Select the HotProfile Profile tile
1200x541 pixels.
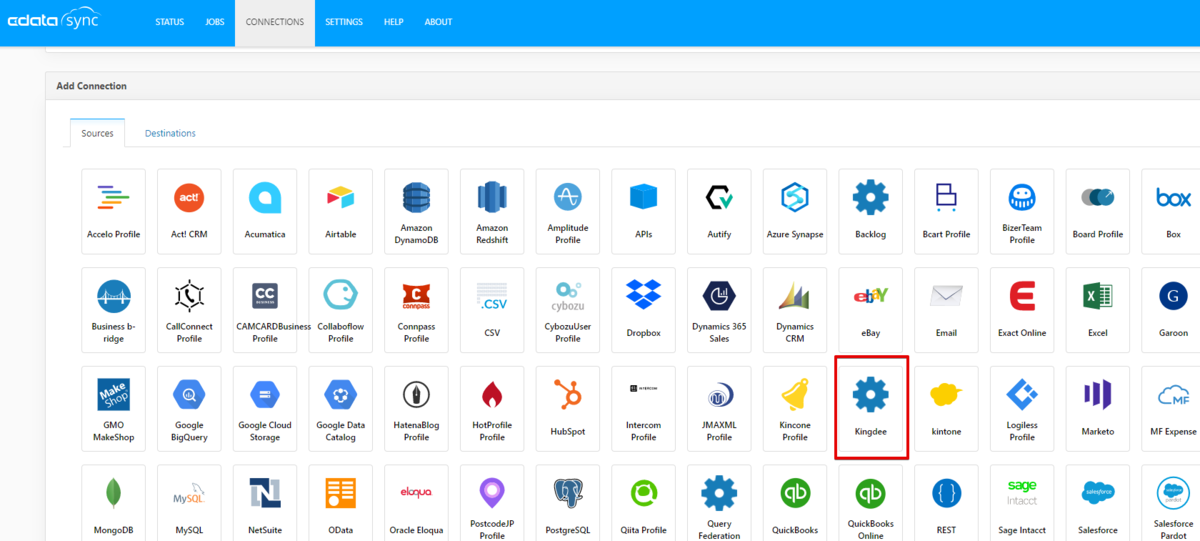pos(492,409)
